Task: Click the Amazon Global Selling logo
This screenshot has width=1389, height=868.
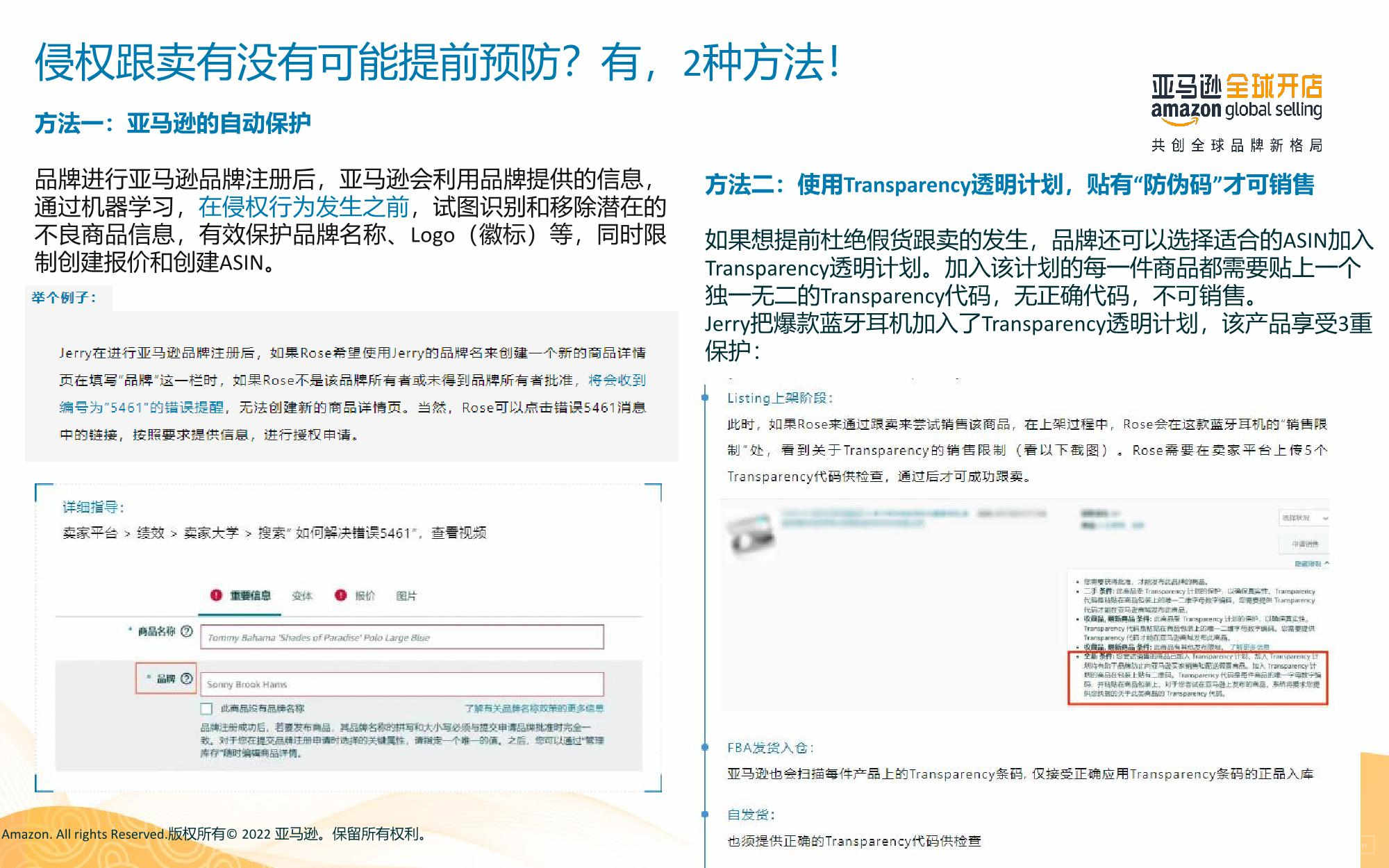Action: point(1237,100)
